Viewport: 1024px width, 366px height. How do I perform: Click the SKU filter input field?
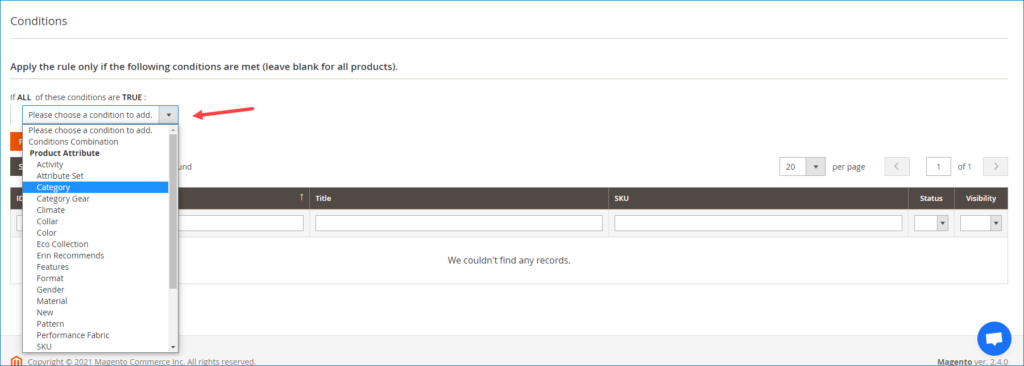(758, 223)
